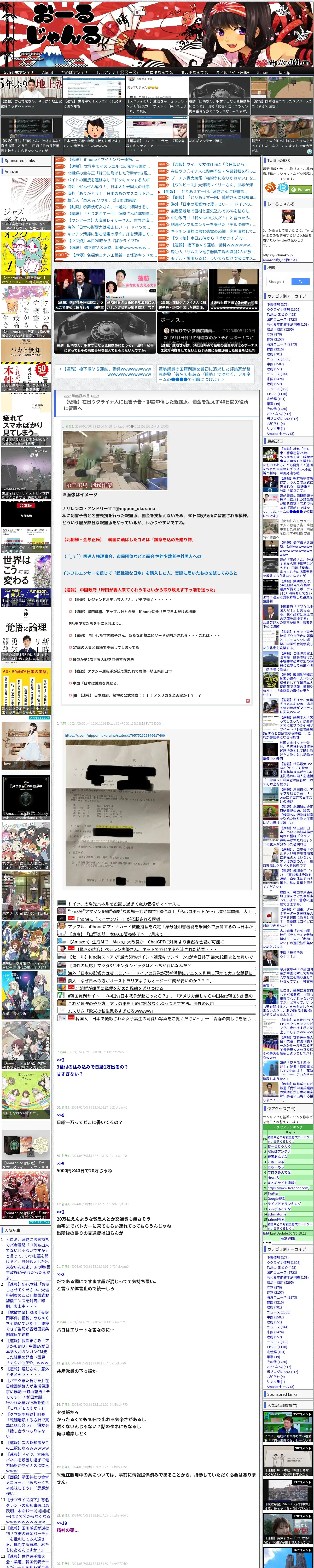
Task: Open だめぽアンテナ in the access ranking list
Action: pyautogui.click(x=279, y=1152)
